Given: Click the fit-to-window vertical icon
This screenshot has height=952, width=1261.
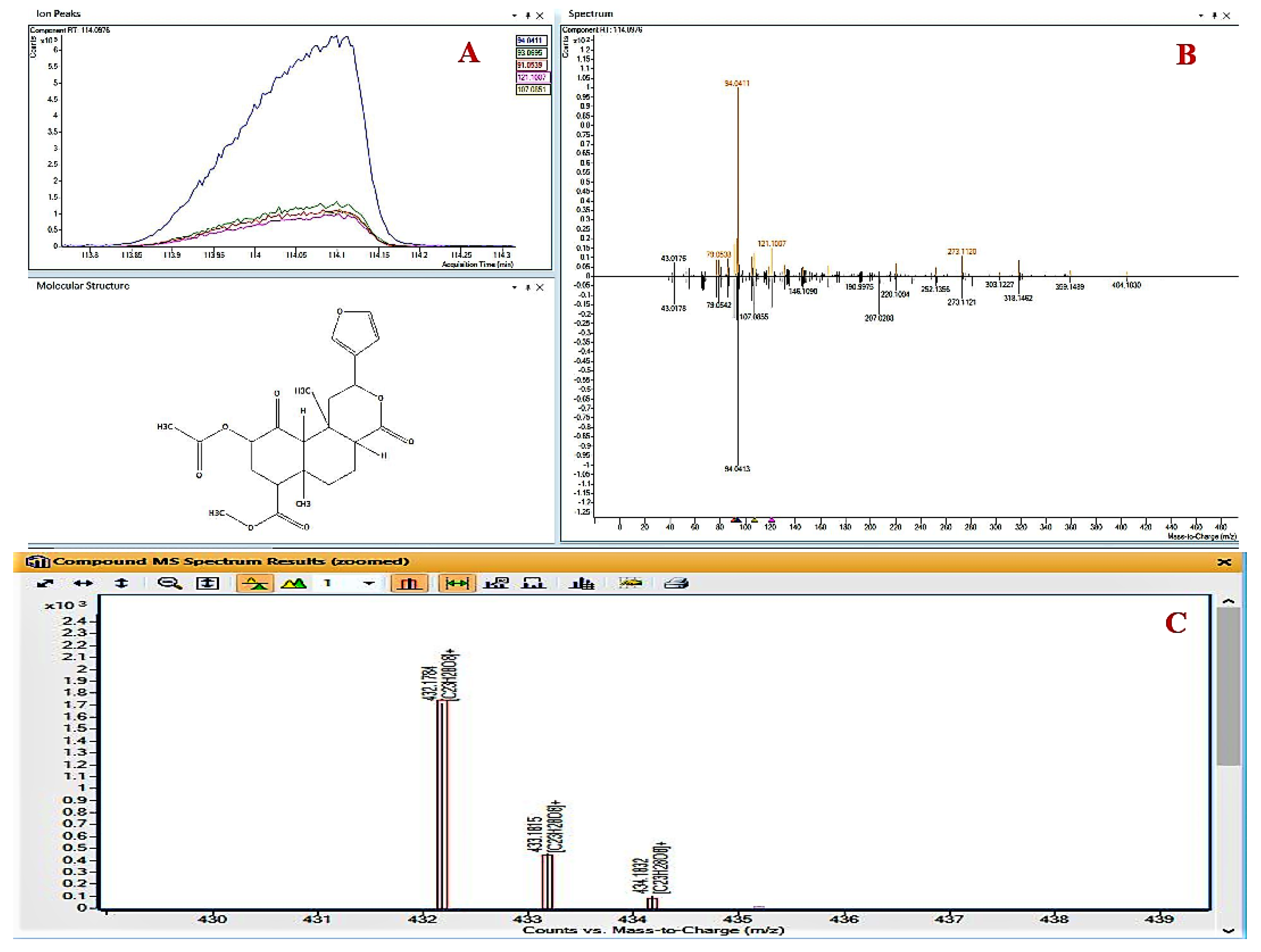Looking at the screenshot, I should coord(207,583).
